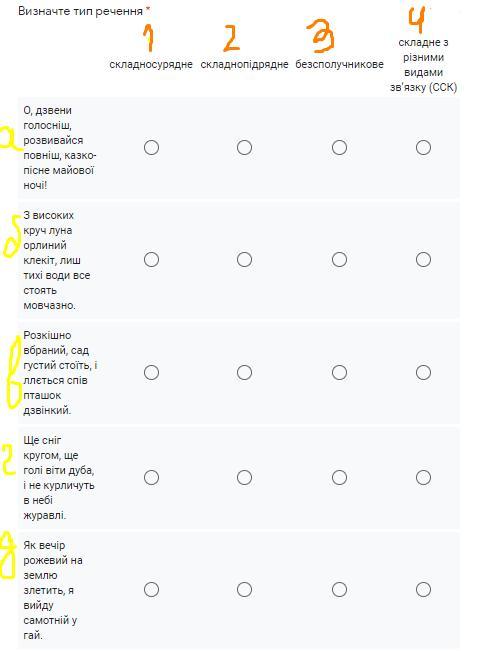Select складносурядне for 'О, дзвени голосніш' sentence
Image resolution: width=477 pixels, height=651 pixels.
point(151,147)
